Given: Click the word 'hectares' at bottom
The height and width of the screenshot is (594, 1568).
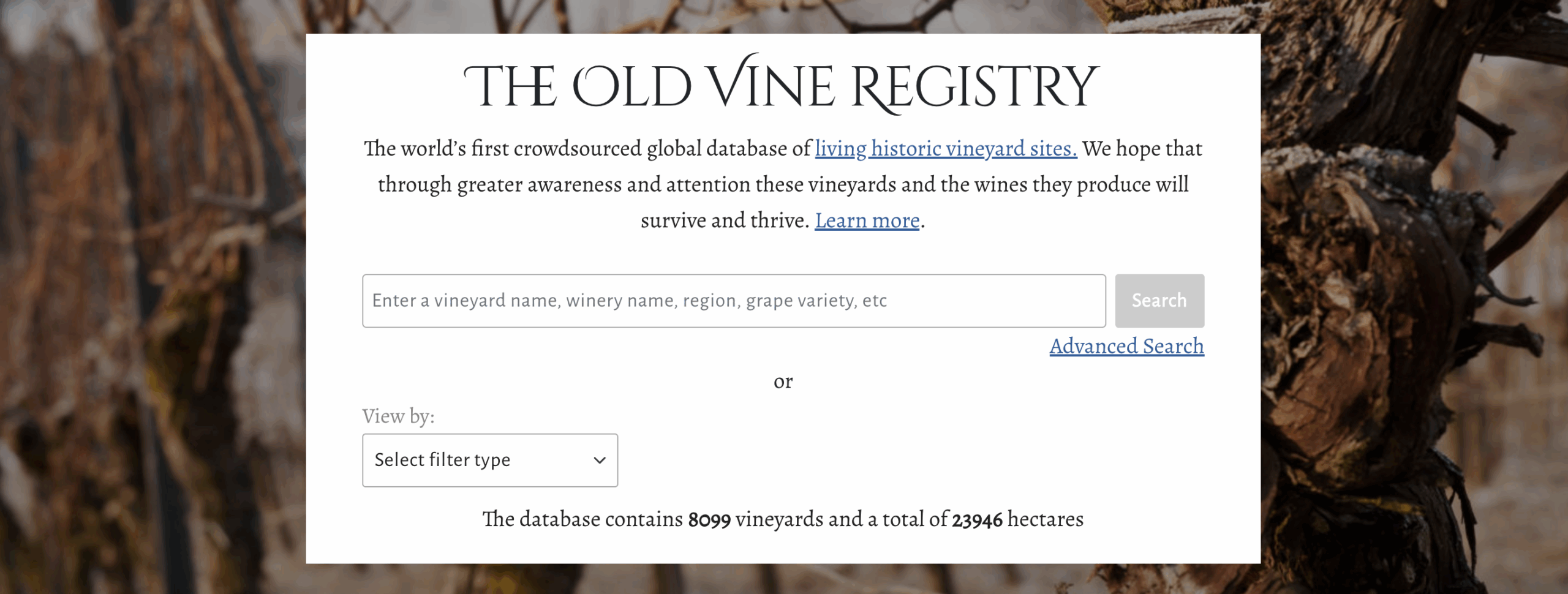Looking at the screenshot, I should point(1045,519).
